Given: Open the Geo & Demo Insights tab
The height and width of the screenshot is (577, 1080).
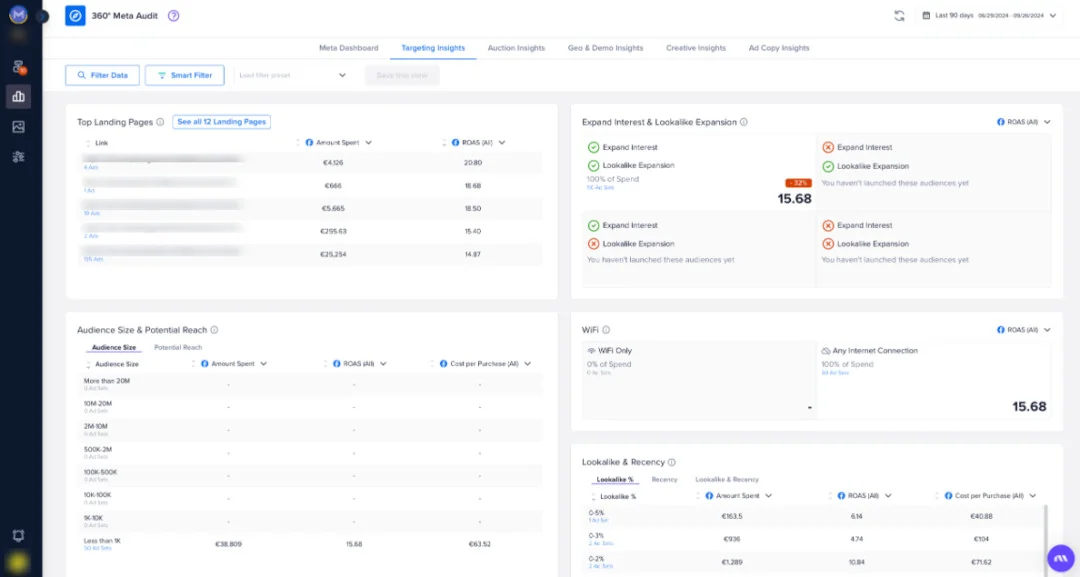Looking at the screenshot, I should [605, 48].
